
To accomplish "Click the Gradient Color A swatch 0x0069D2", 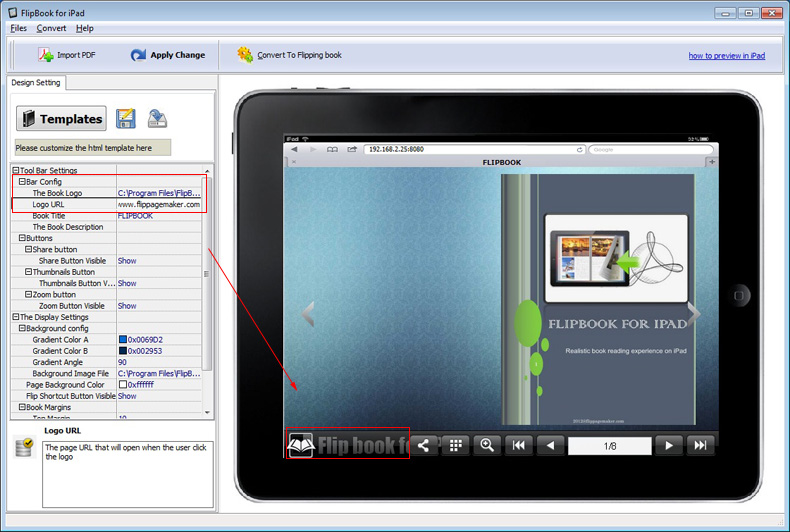I will [x=122, y=340].
